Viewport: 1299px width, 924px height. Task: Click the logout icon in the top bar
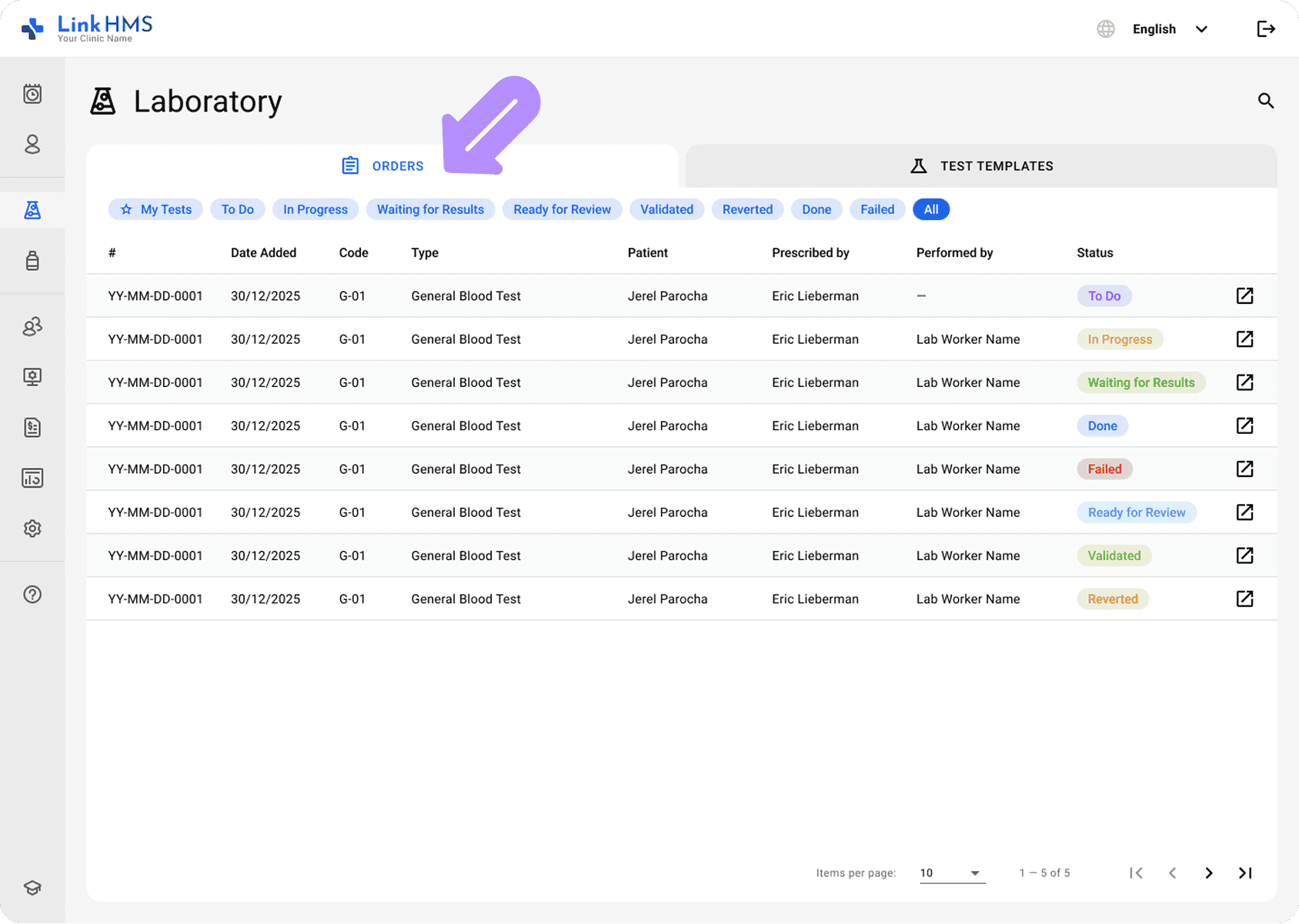point(1266,28)
